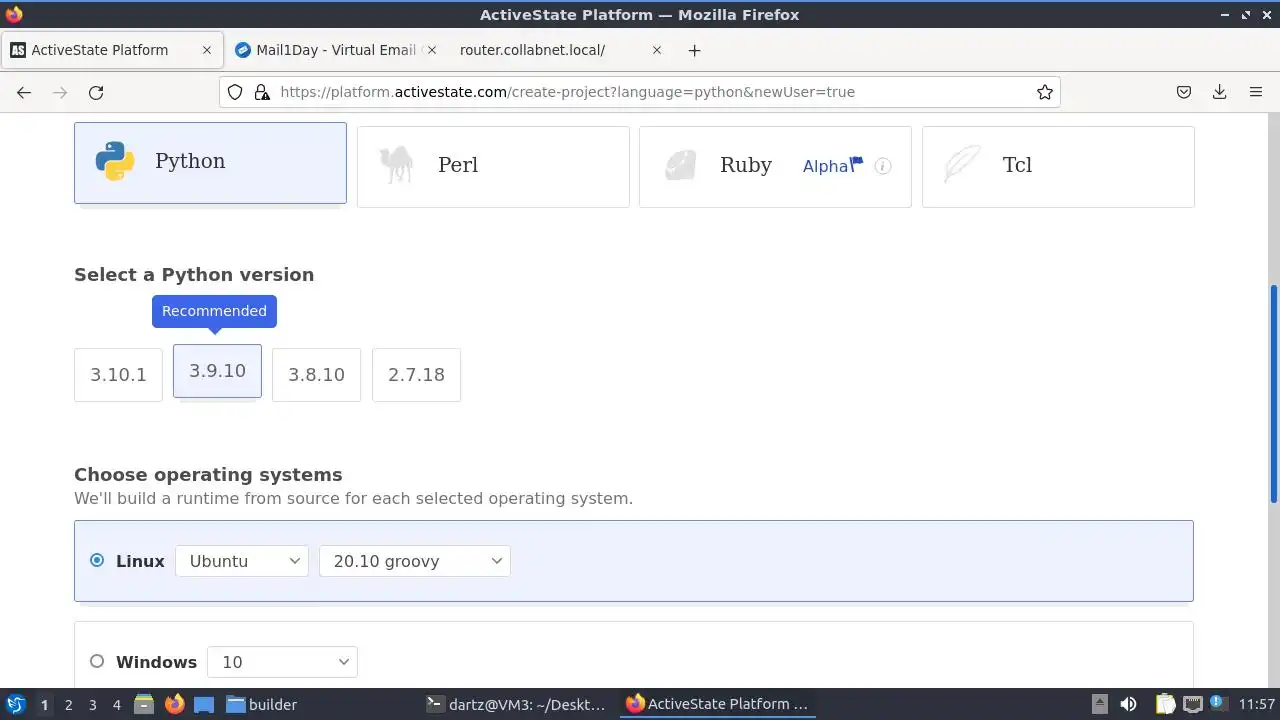This screenshot has height=720, width=1280.
Task: Choose Python version 3.10.1
Action: coord(118,375)
